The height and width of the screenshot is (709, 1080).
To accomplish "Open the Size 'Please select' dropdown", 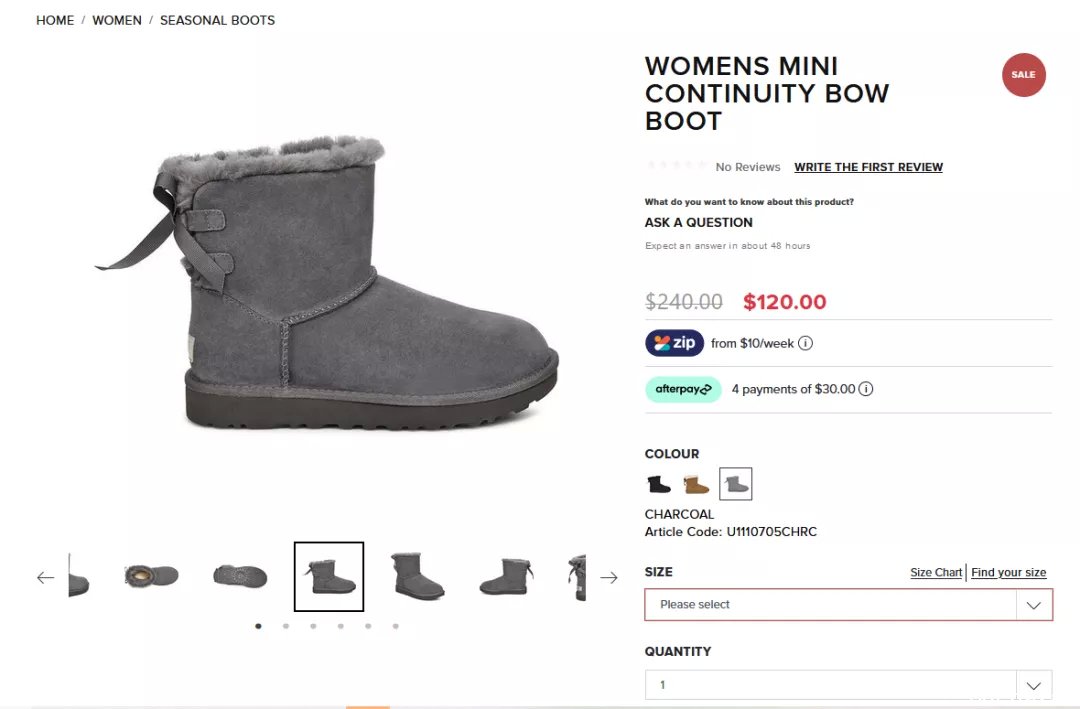I will tap(849, 605).
